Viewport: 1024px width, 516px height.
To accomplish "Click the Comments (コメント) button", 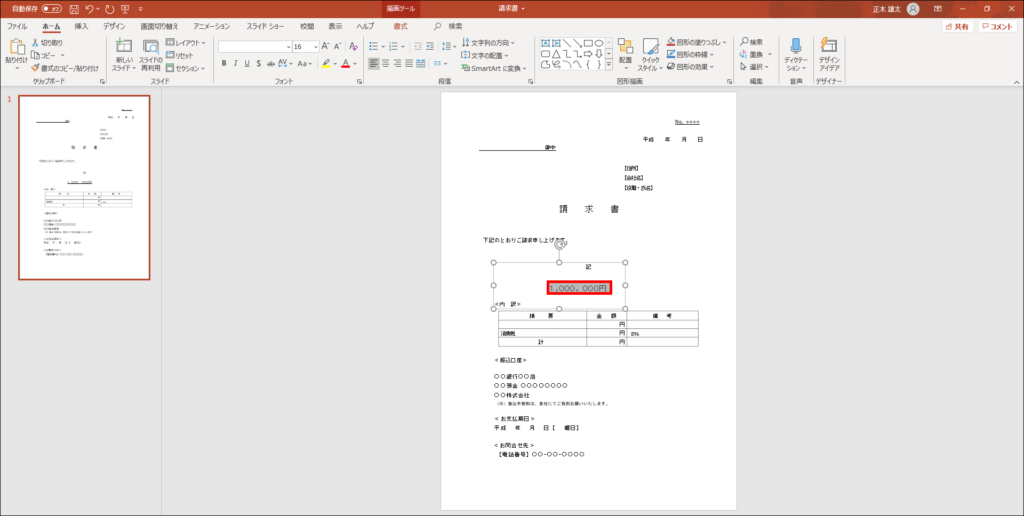I will (997, 27).
